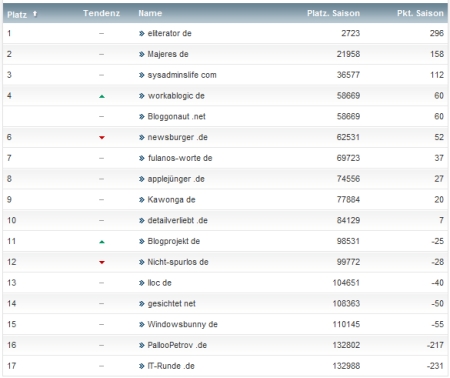Select the season rank value 132988
The image size is (450, 378).
click(346, 366)
